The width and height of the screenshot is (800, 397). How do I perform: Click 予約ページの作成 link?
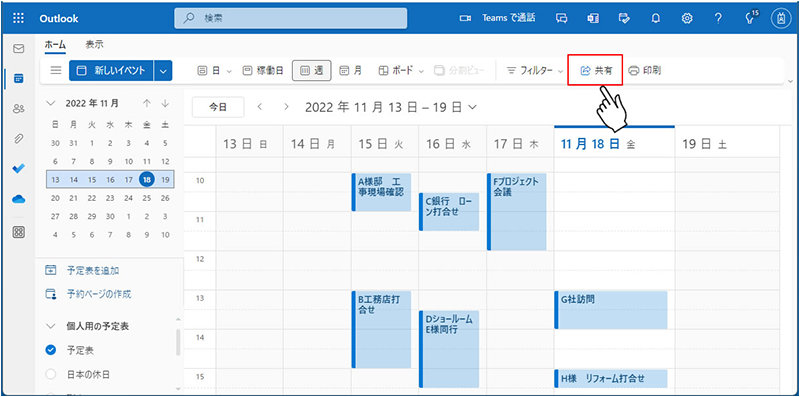click(x=99, y=294)
